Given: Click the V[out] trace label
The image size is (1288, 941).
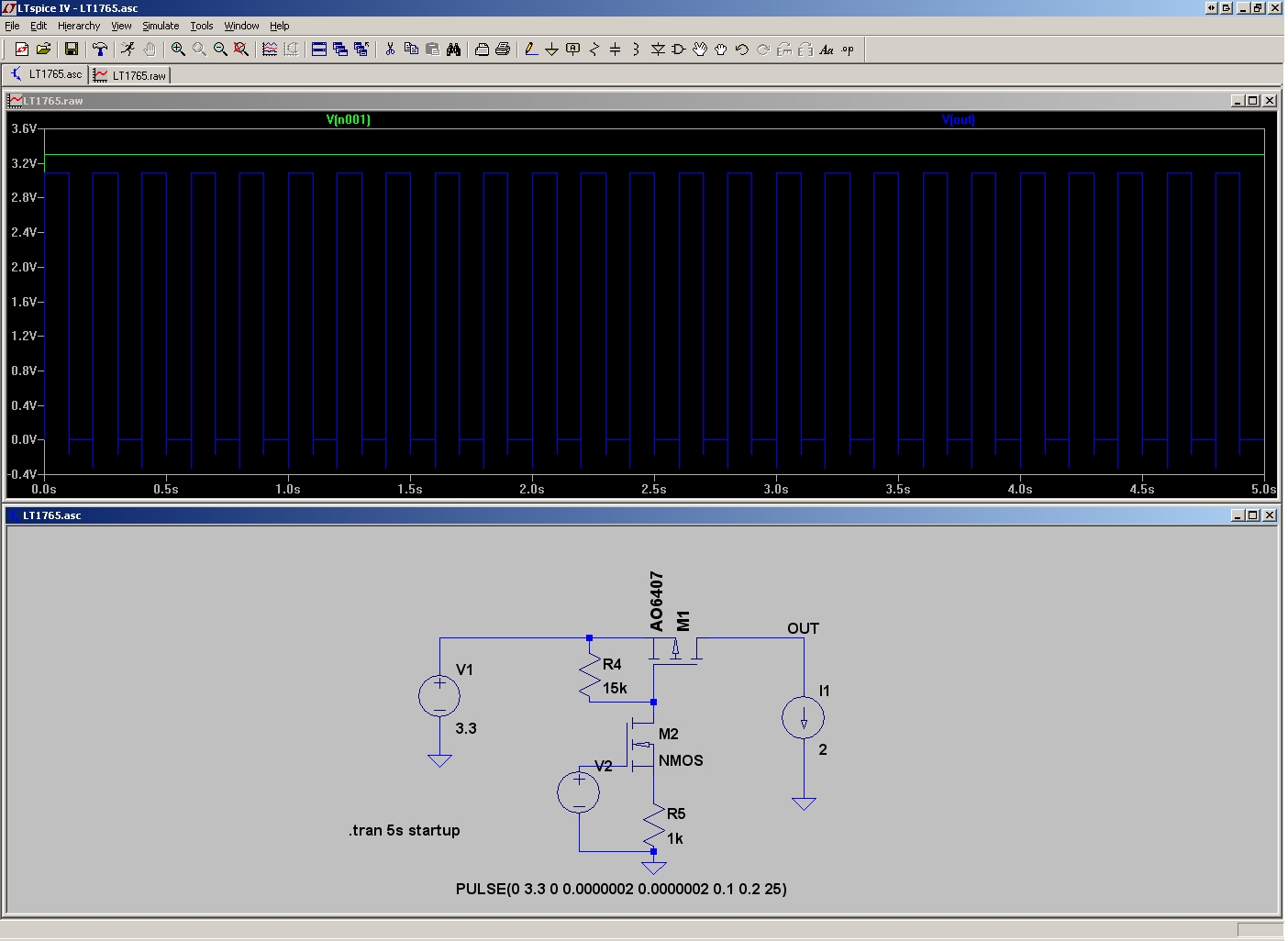Looking at the screenshot, I should click(x=959, y=119).
